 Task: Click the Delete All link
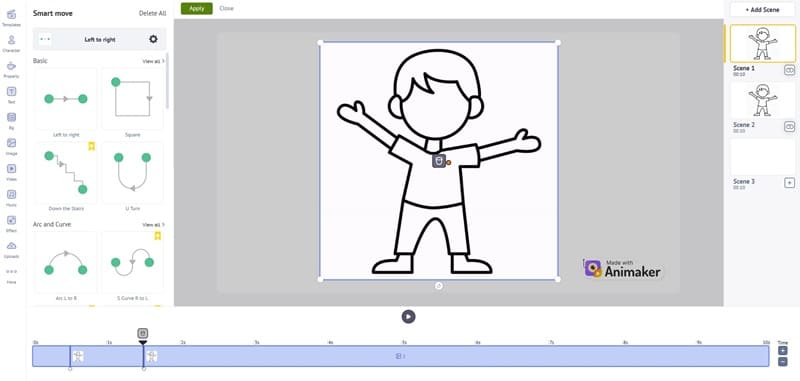152,13
